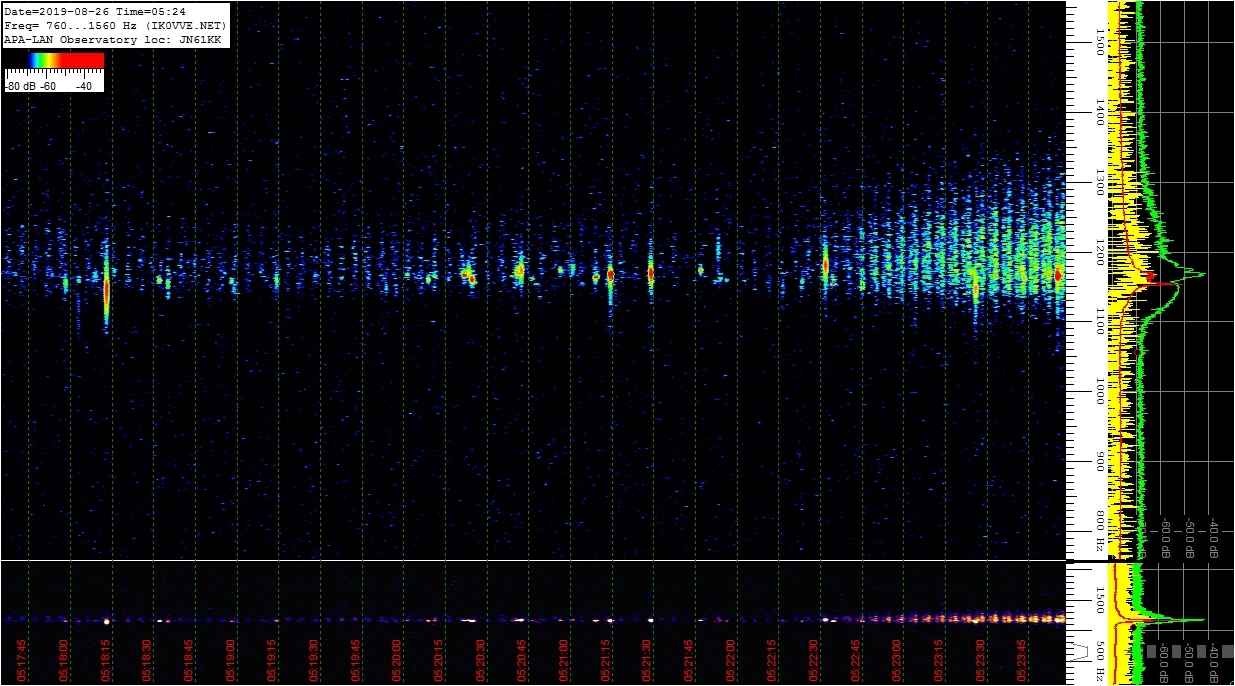Select the 05:19:45 time marker
Image resolution: width=1235 pixels, height=686 pixels.
click(356, 660)
